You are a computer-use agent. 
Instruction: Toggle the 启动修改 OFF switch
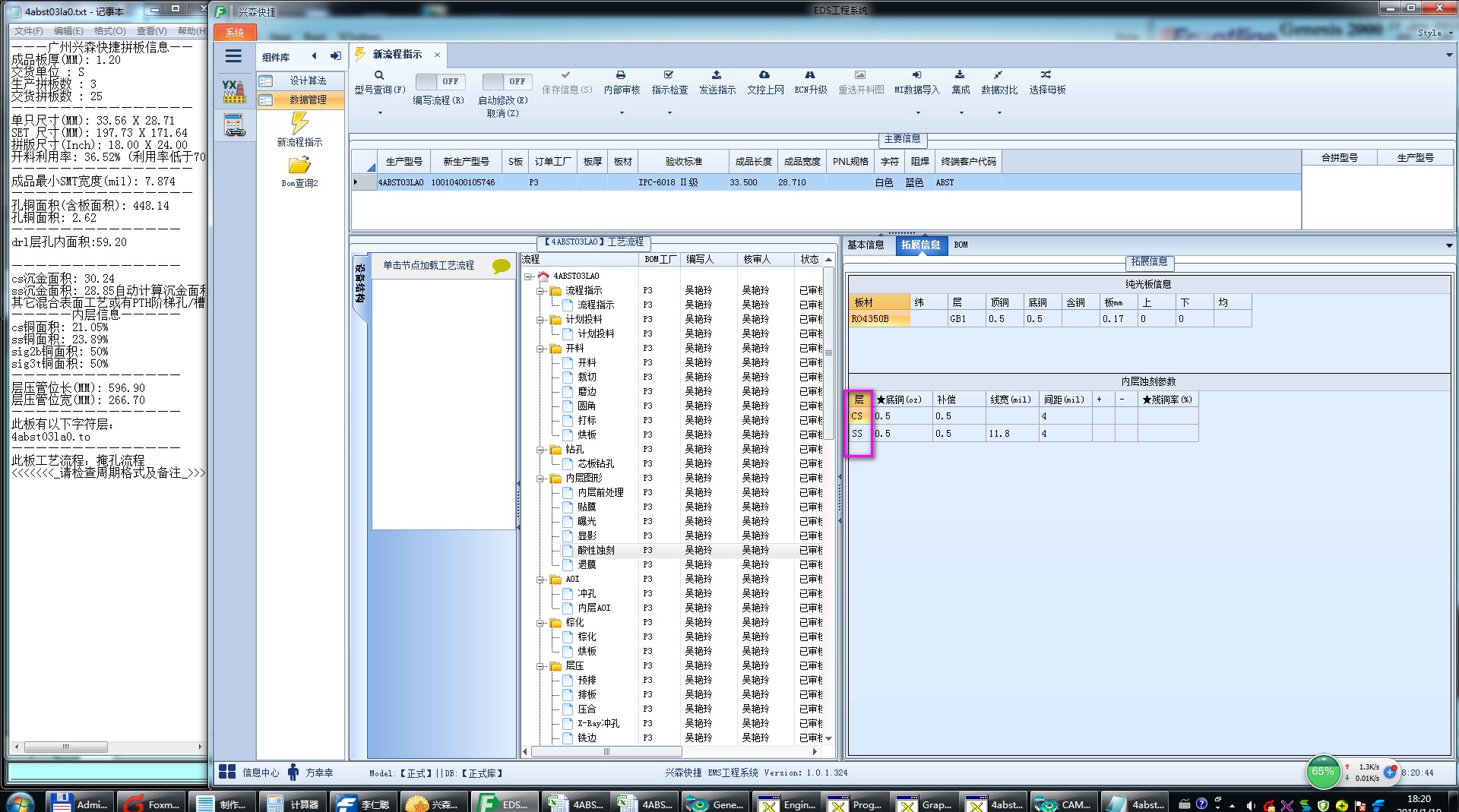[507, 81]
